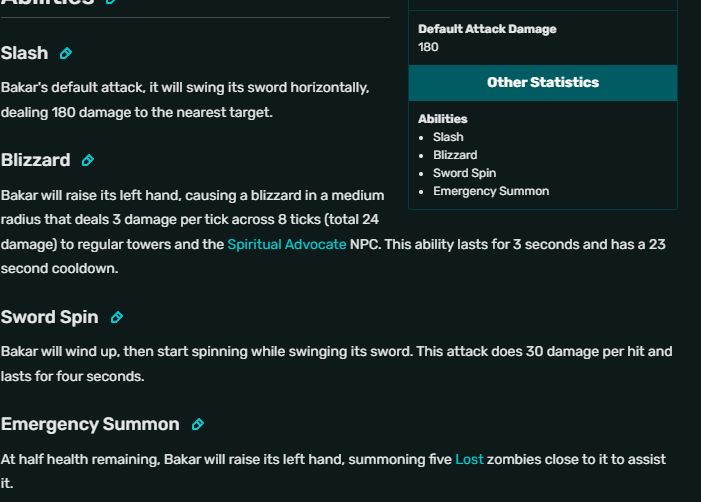
Task: Click the Default Attack Damage label
Action: [487, 29]
